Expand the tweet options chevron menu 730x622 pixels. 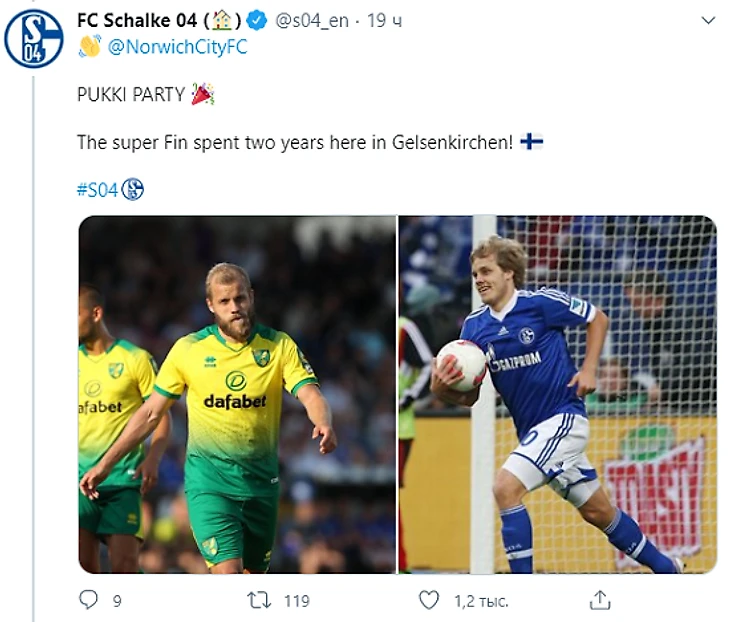708,20
